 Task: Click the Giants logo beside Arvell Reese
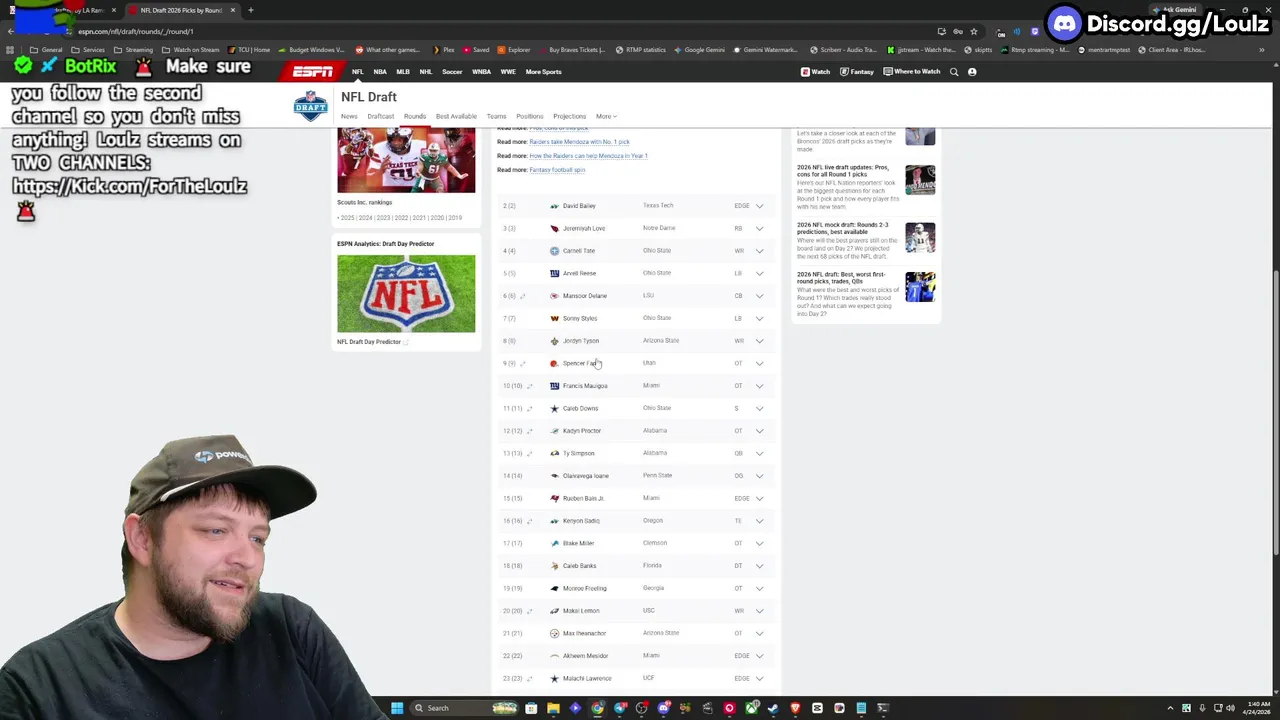(554, 273)
